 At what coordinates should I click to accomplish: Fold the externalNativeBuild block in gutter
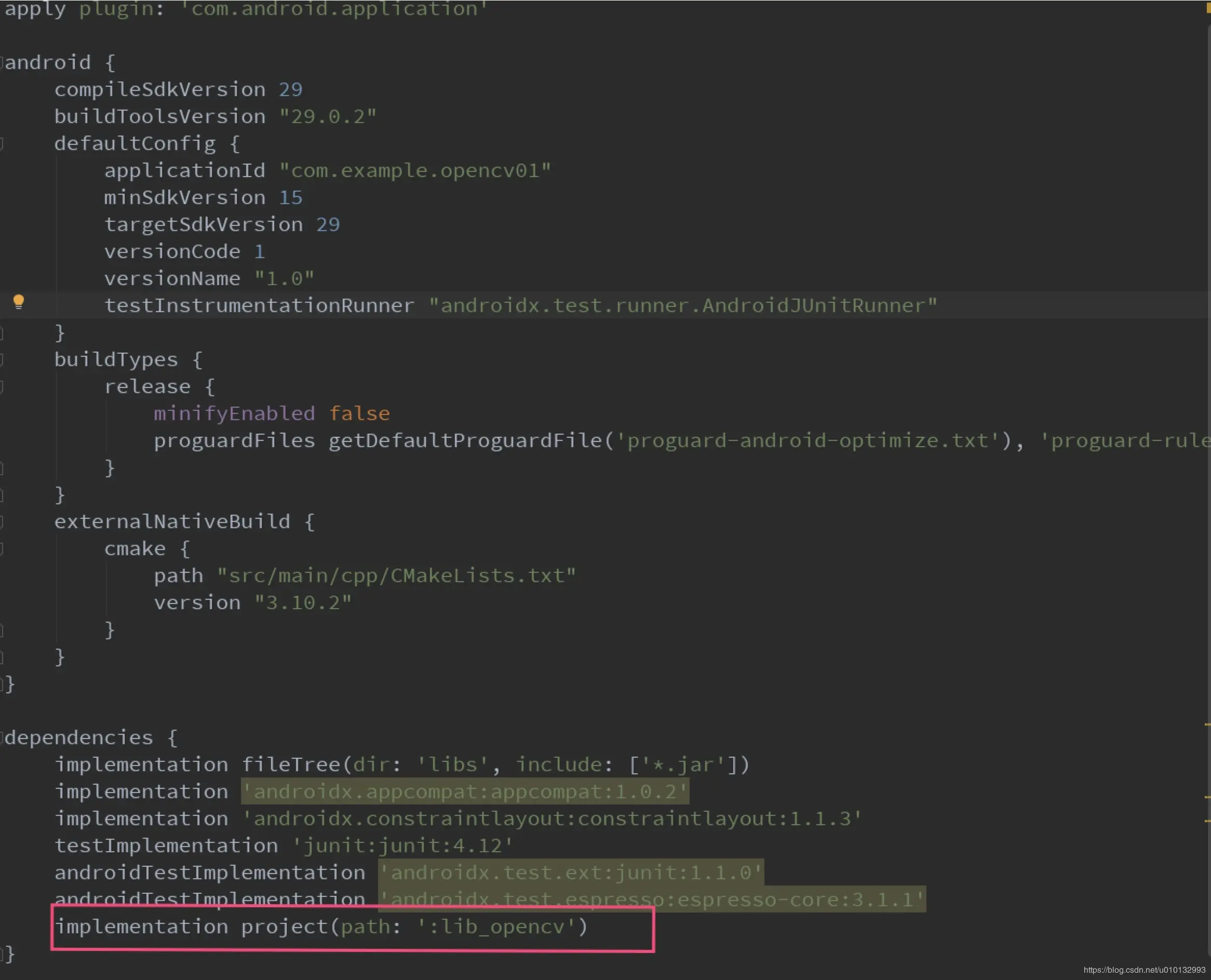2,521
